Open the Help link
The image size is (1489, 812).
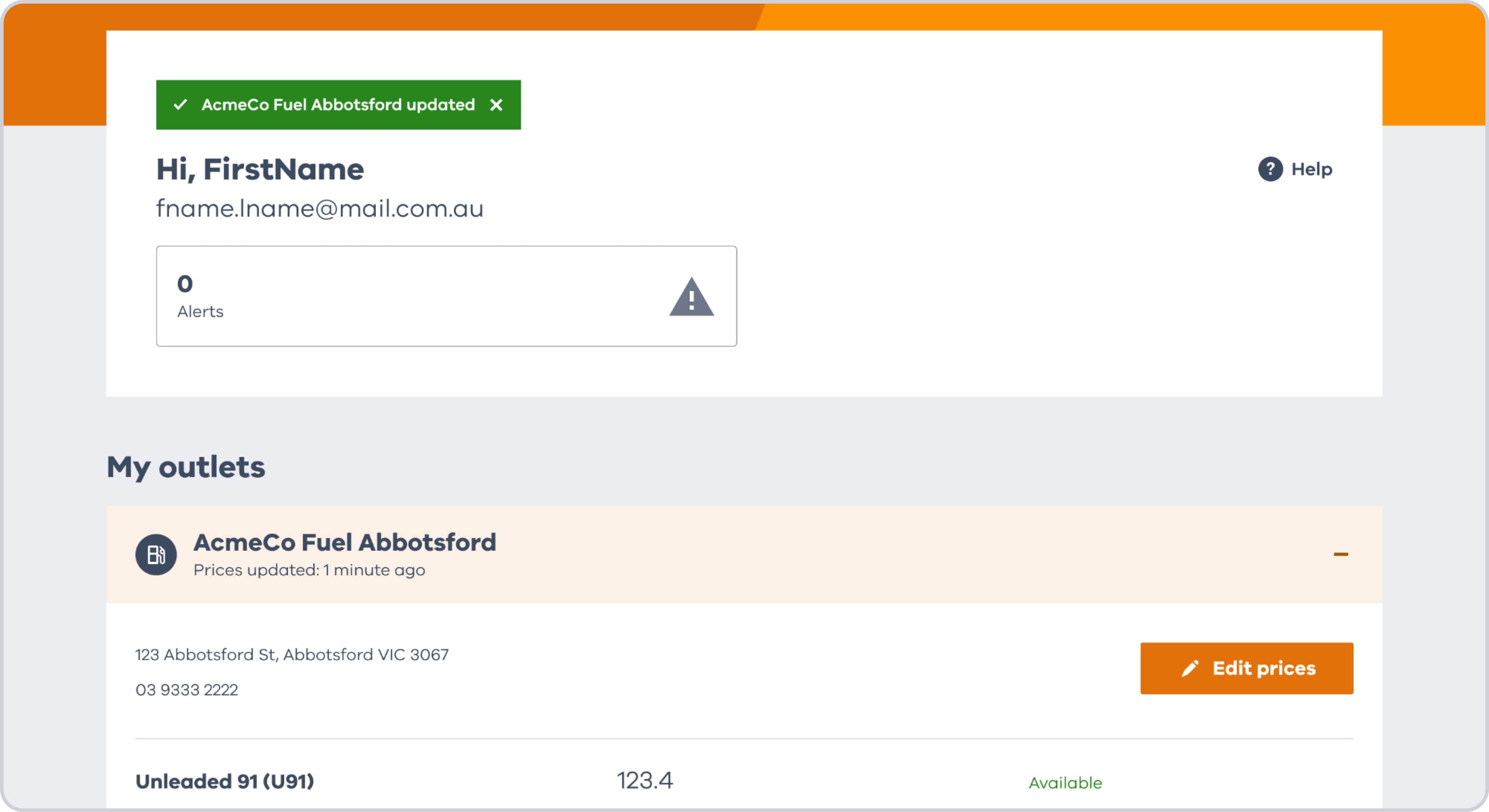(x=1295, y=169)
